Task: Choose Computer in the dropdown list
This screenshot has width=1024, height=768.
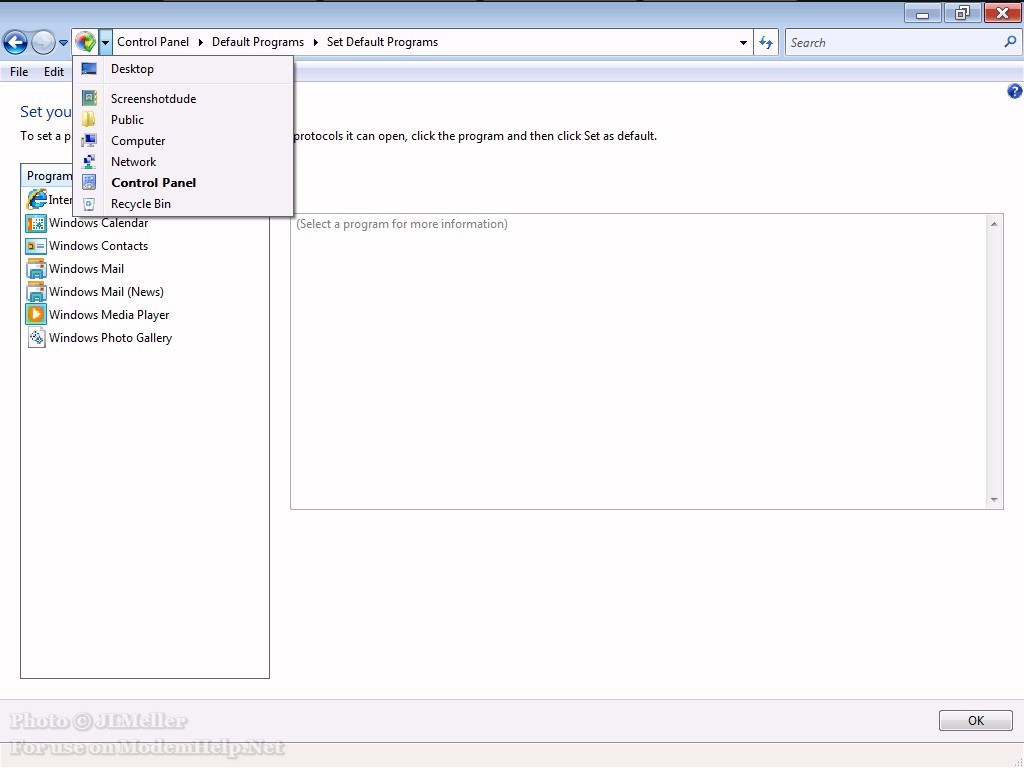Action: coord(183,140)
